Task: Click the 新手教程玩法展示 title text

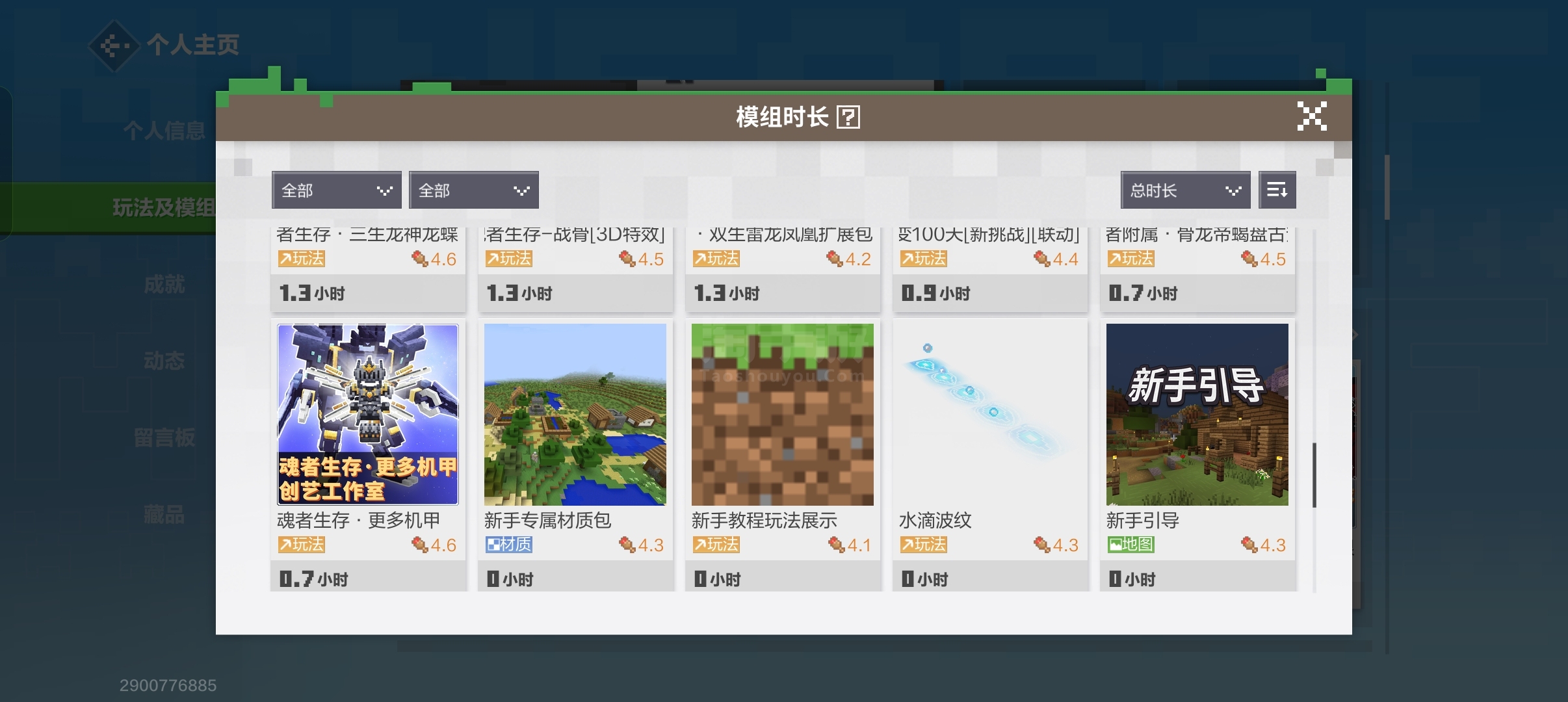Action: pyautogui.click(x=764, y=520)
